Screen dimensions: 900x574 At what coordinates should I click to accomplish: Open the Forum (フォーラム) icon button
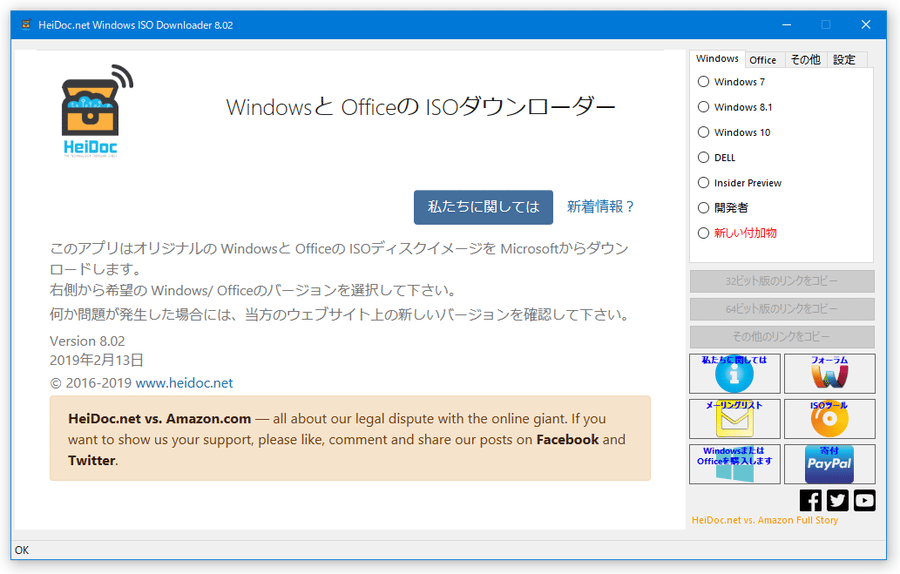click(x=829, y=374)
